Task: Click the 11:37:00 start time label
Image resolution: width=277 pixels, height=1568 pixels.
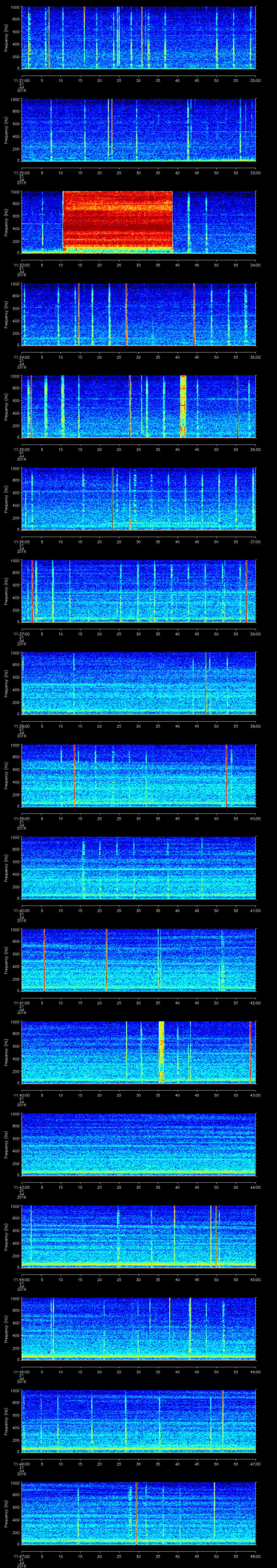Action: click(x=21, y=634)
